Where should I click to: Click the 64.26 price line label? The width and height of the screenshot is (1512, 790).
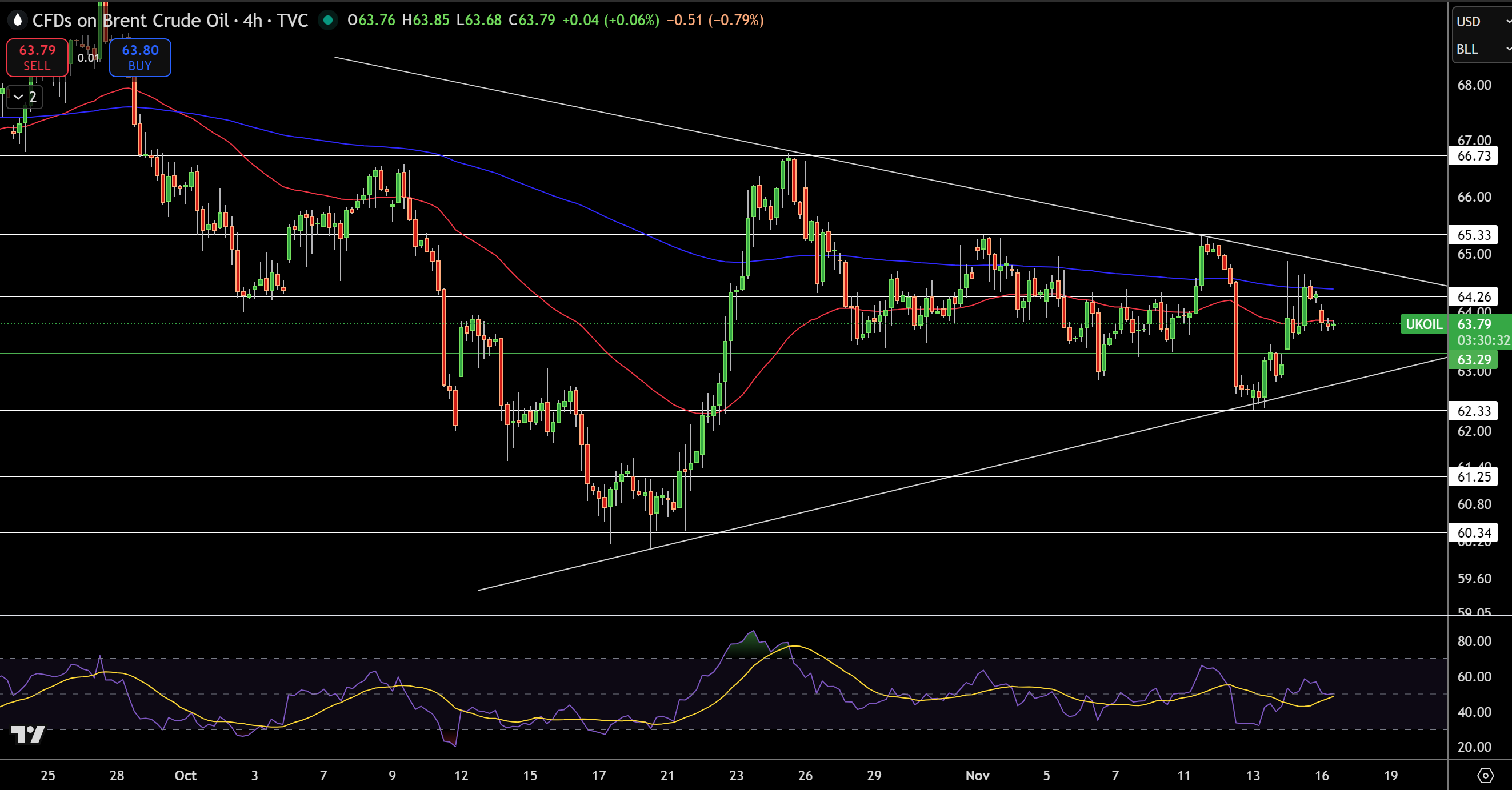pos(1473,296)
